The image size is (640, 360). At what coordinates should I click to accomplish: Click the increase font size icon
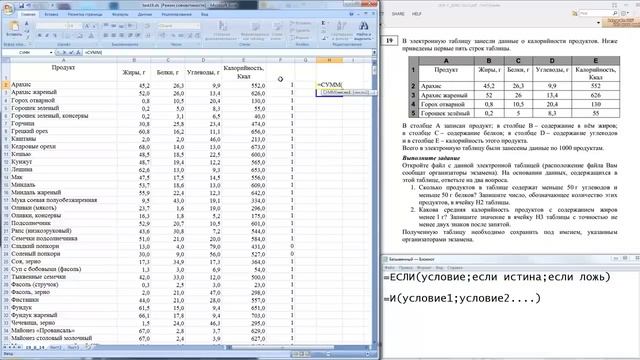point(87,26)
